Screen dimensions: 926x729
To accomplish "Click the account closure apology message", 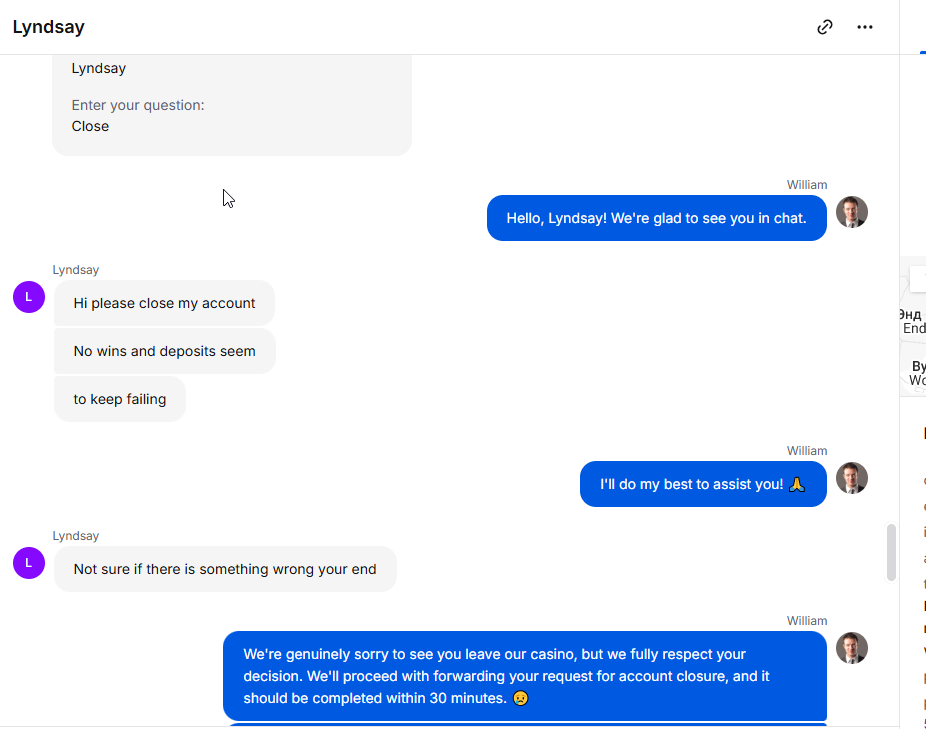I will 525,676.
